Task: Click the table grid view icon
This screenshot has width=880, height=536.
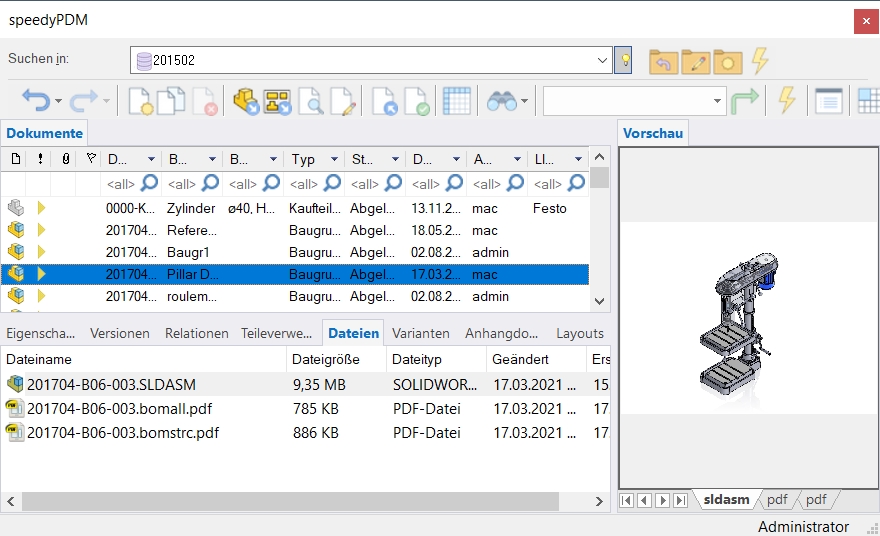Action: [456, 100]
